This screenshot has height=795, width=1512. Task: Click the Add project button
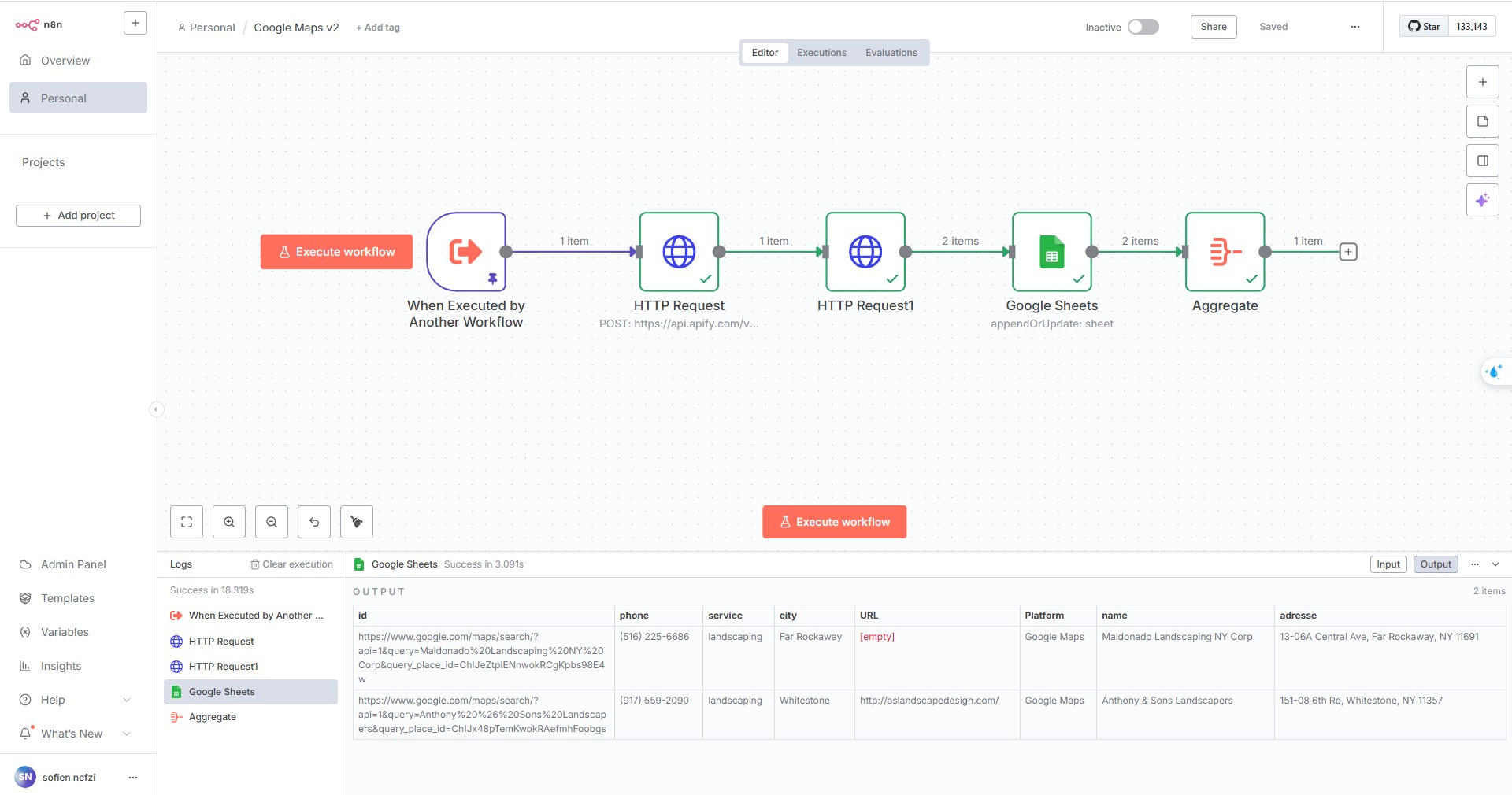[78, 216]
